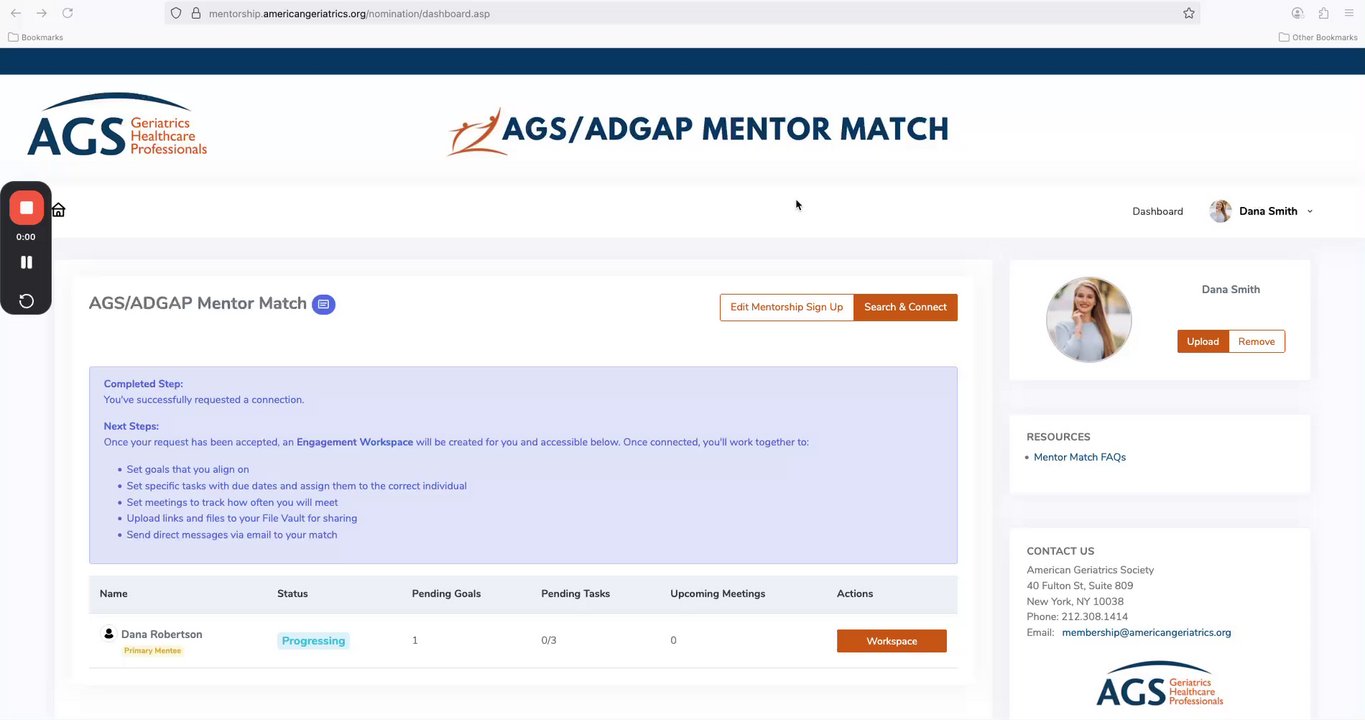
Task: Click the browser address bar URL
Action: 349,13
